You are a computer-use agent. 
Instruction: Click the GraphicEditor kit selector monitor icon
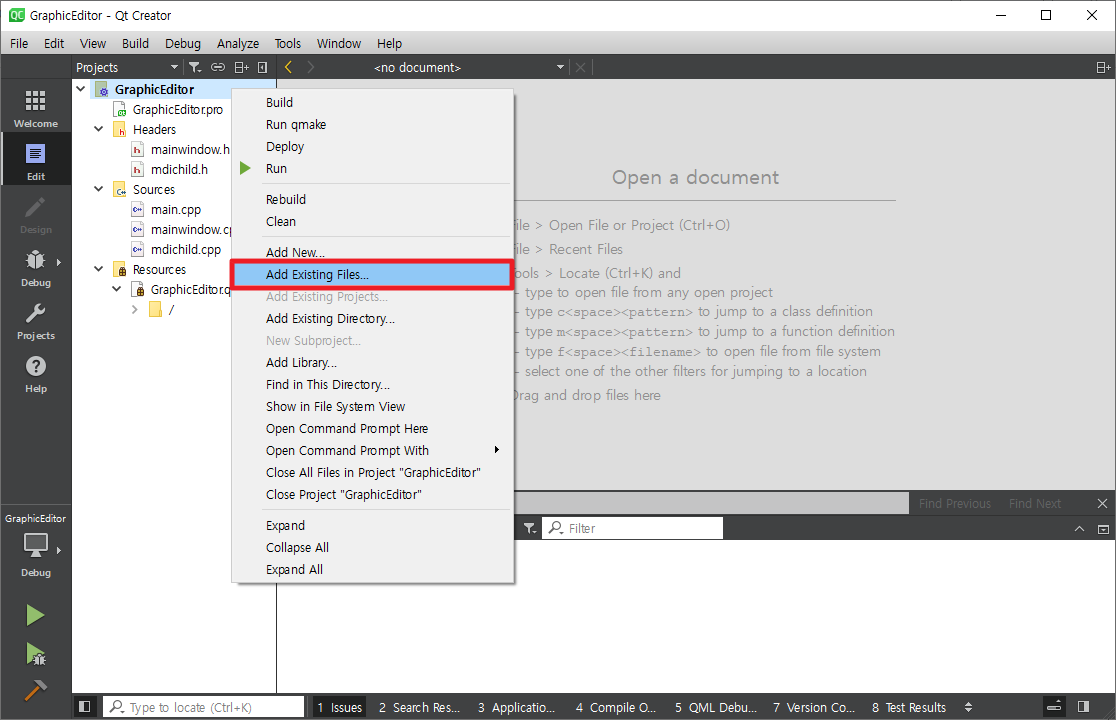point(36,545)
